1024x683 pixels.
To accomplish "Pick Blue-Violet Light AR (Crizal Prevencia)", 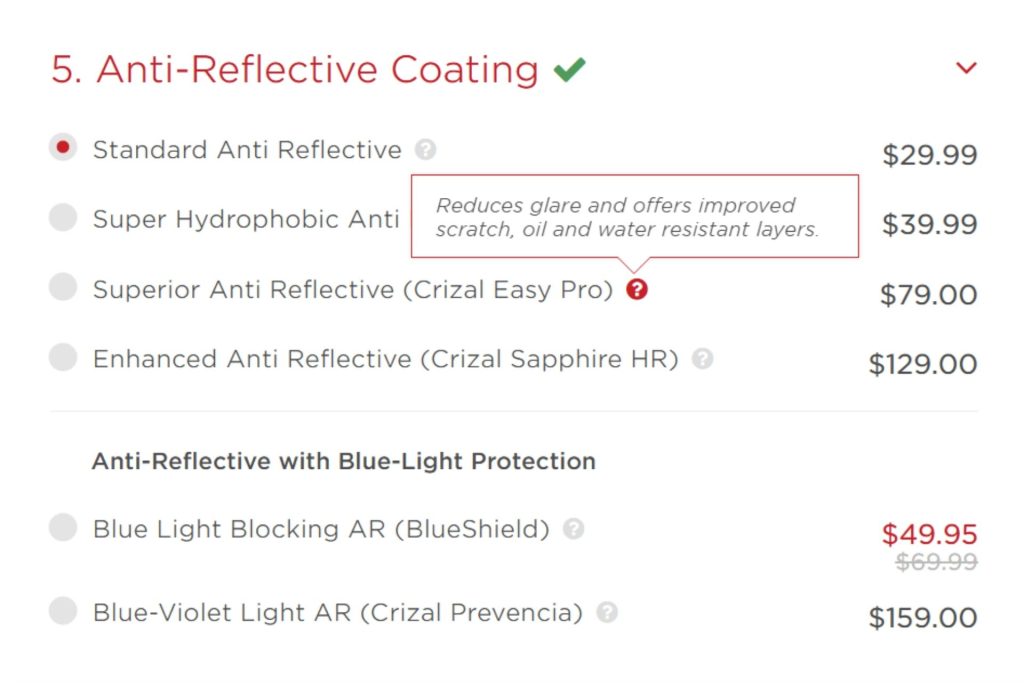I will tap(62, 611).
